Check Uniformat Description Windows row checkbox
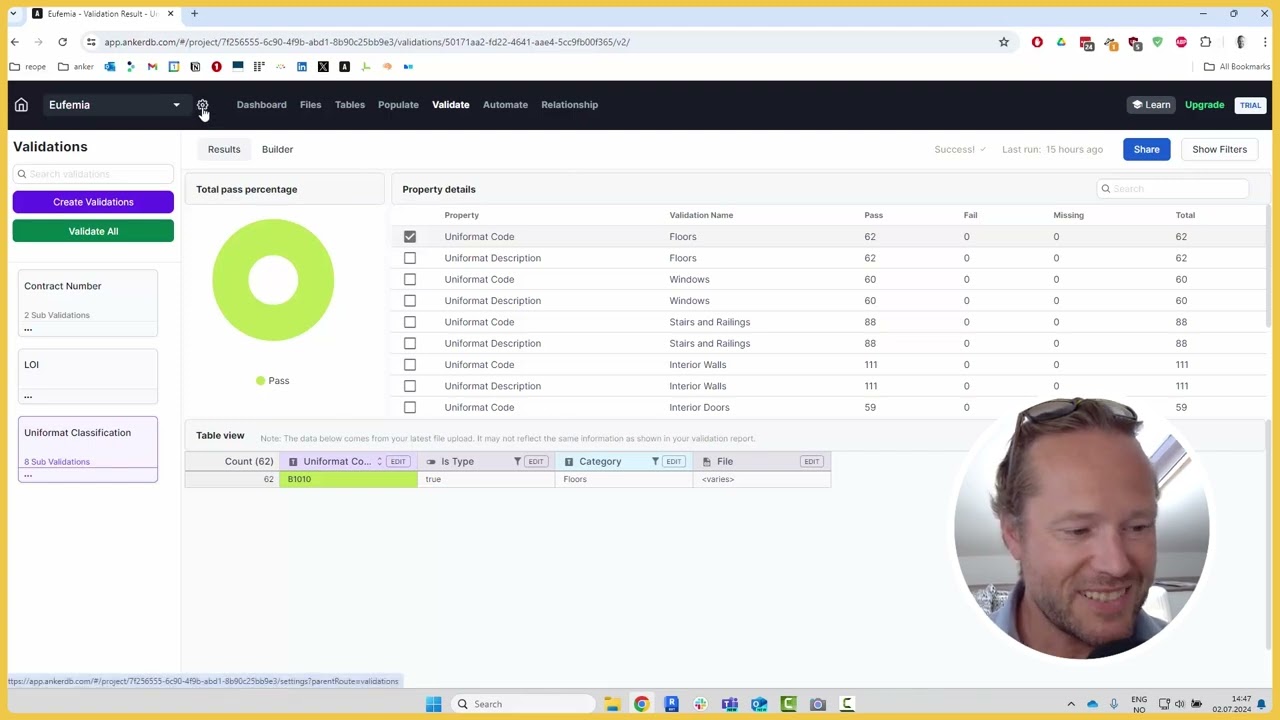The width and height of the screenshot is (1280, 720). click(410, 301)
